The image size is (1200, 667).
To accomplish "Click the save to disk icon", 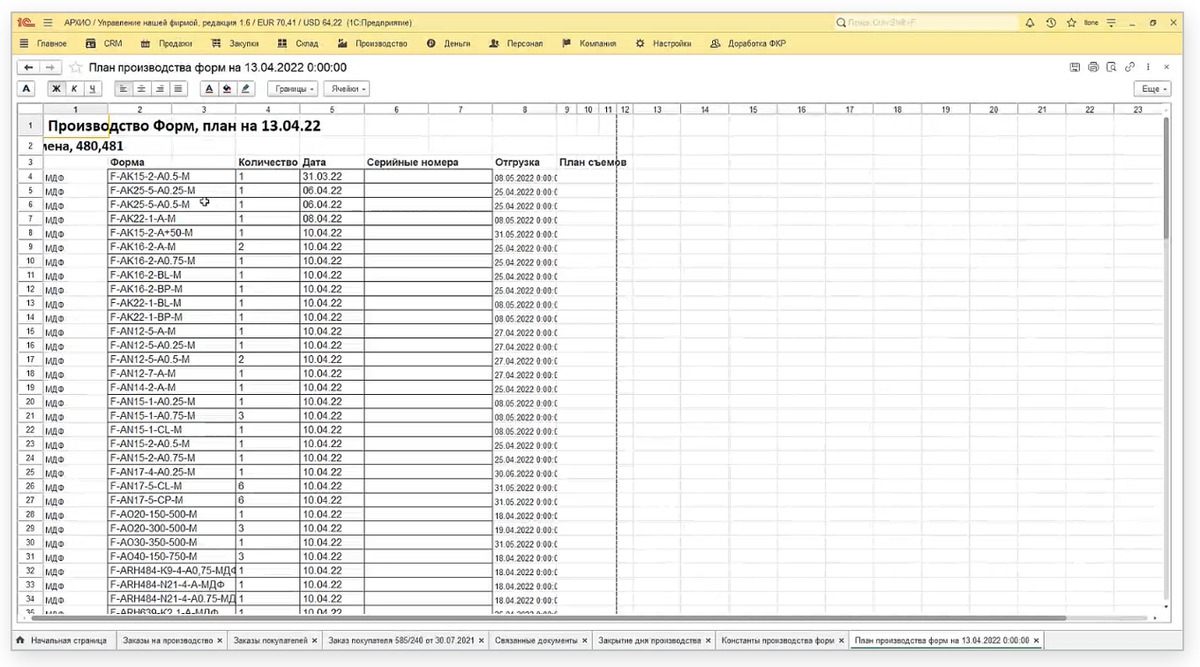I will 1075,67.
